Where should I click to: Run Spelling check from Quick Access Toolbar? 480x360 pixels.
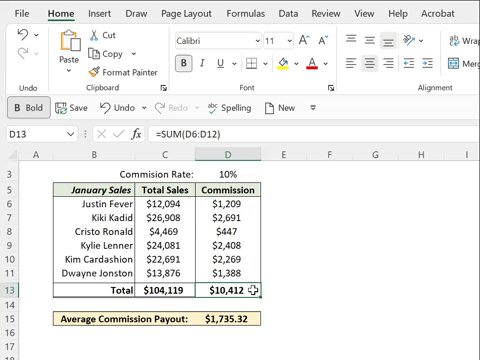(x=229, y=108)
